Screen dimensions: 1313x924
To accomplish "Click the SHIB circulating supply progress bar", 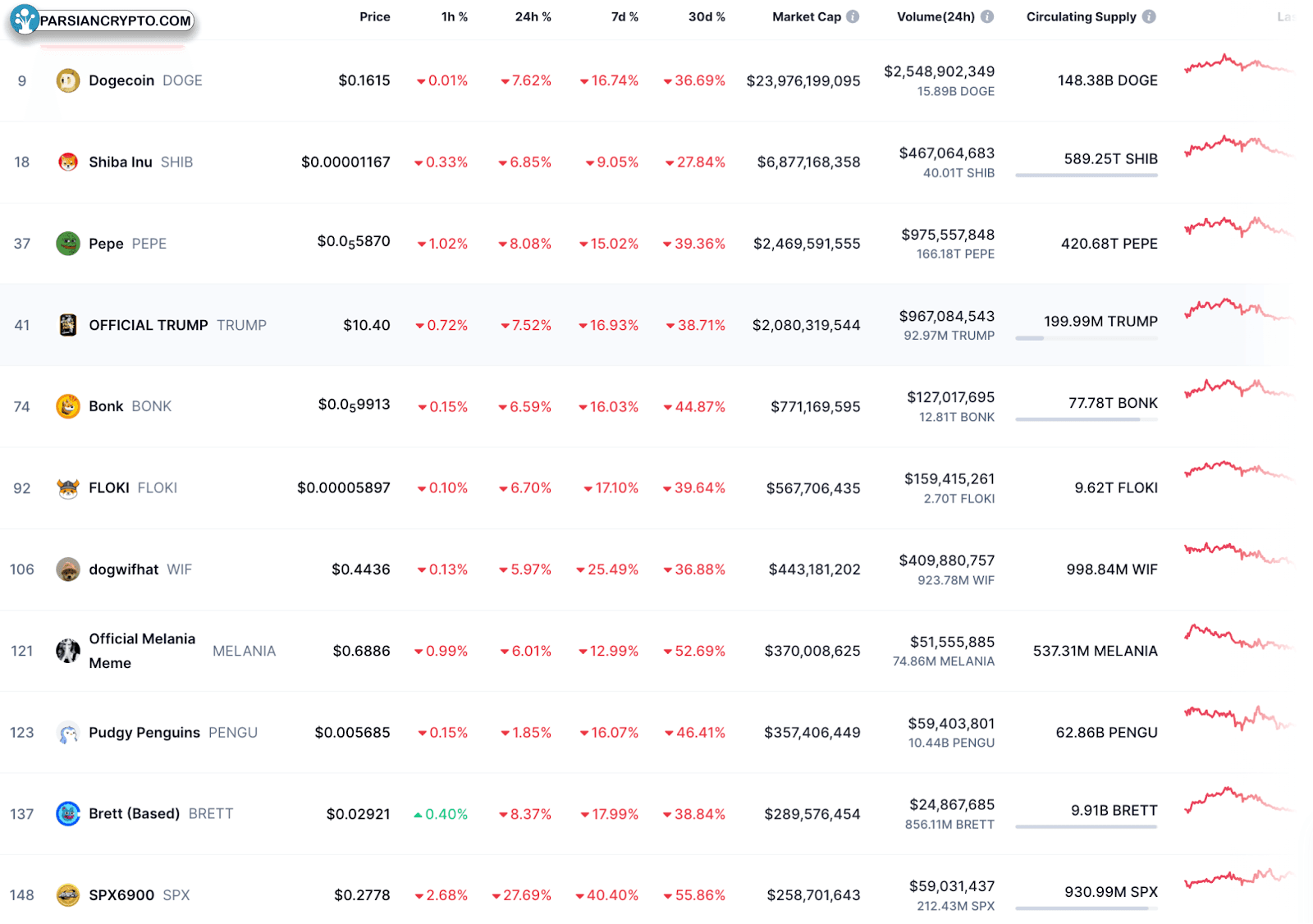I will [x=1086, y=175].
